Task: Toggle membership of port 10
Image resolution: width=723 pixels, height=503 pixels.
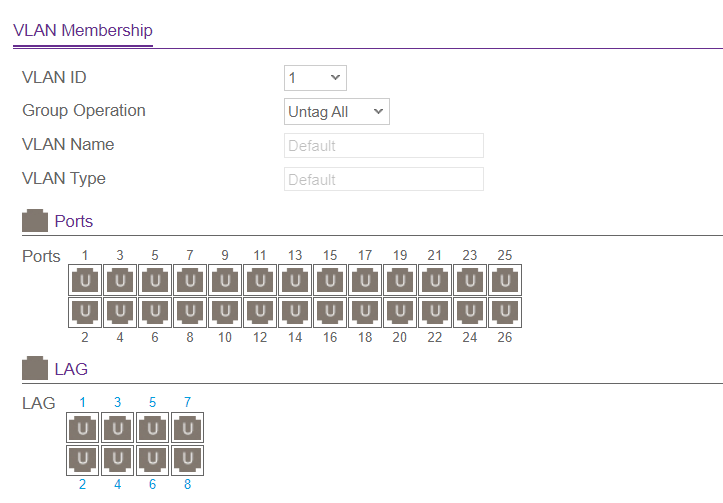Action: (225, 312)
